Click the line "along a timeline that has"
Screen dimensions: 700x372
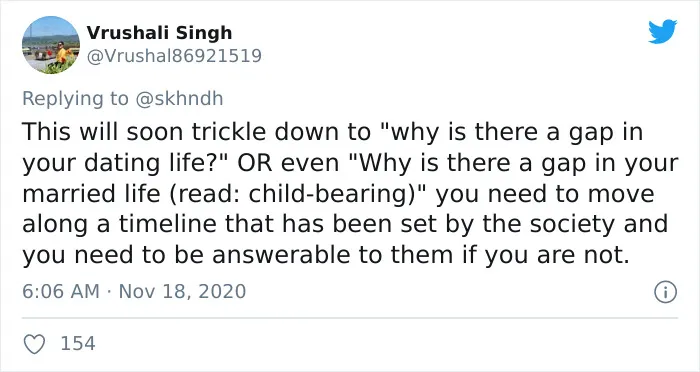(173, 224)
